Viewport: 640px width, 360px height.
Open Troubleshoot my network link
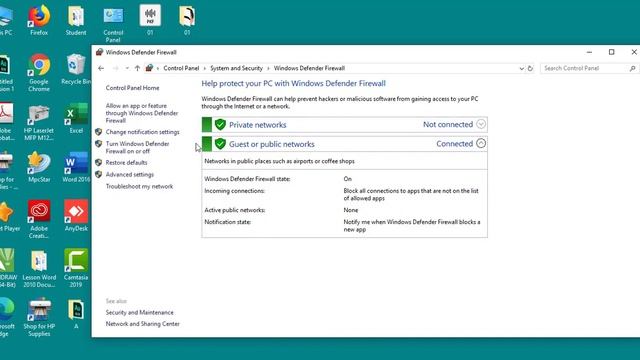pyautogui.click(x=139, y=186)
